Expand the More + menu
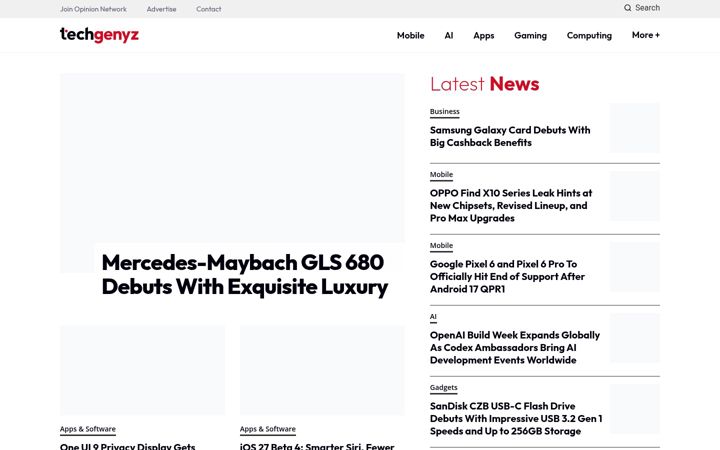Image resolution: width=720 pixels, height=450 pixels. (646, 35)
